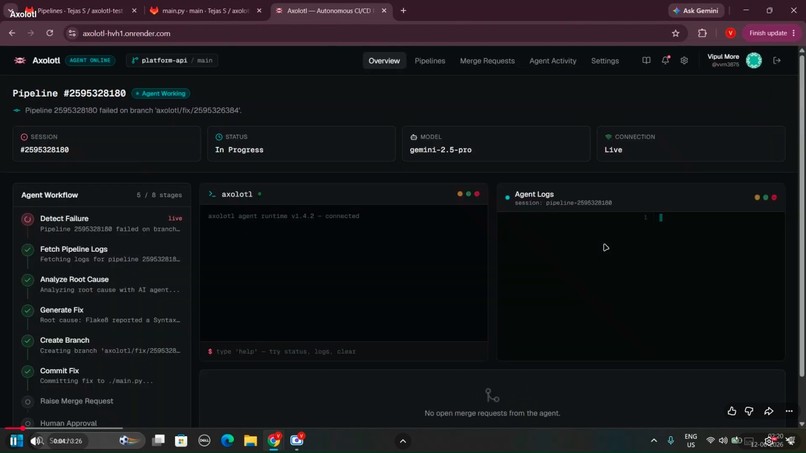
Task: Click the share arrow icon
Action: (x=768, y=411)
